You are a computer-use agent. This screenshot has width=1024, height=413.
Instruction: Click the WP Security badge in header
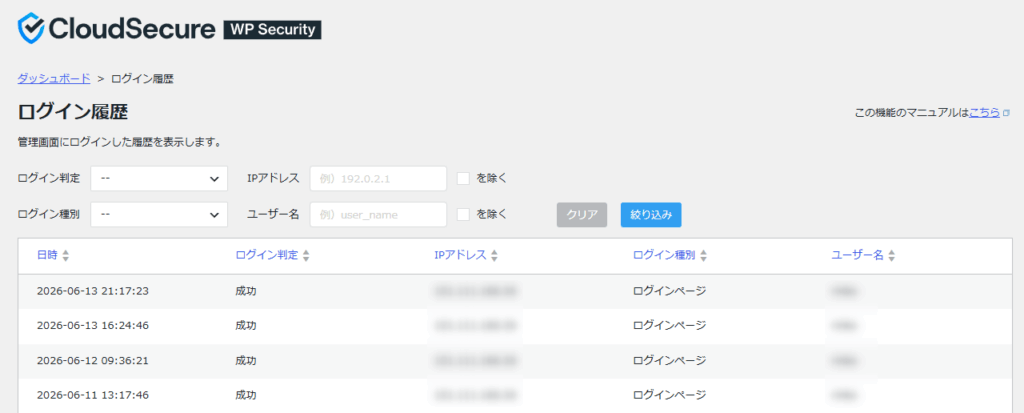pyautogui.click(x=272, y=30)
